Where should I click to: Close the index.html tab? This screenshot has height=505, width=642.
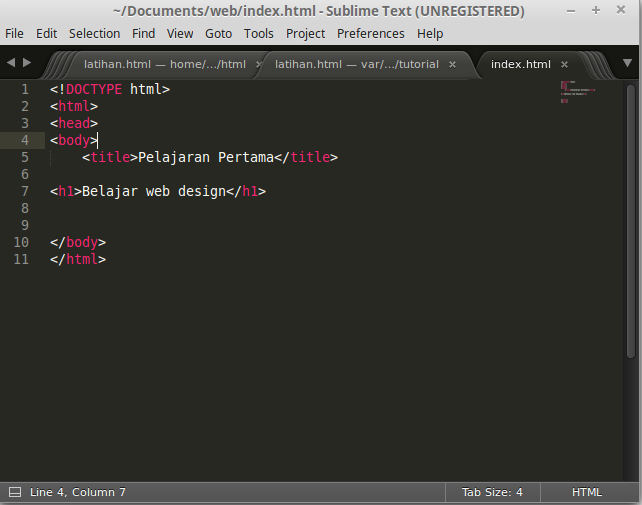tap(564, 65)
